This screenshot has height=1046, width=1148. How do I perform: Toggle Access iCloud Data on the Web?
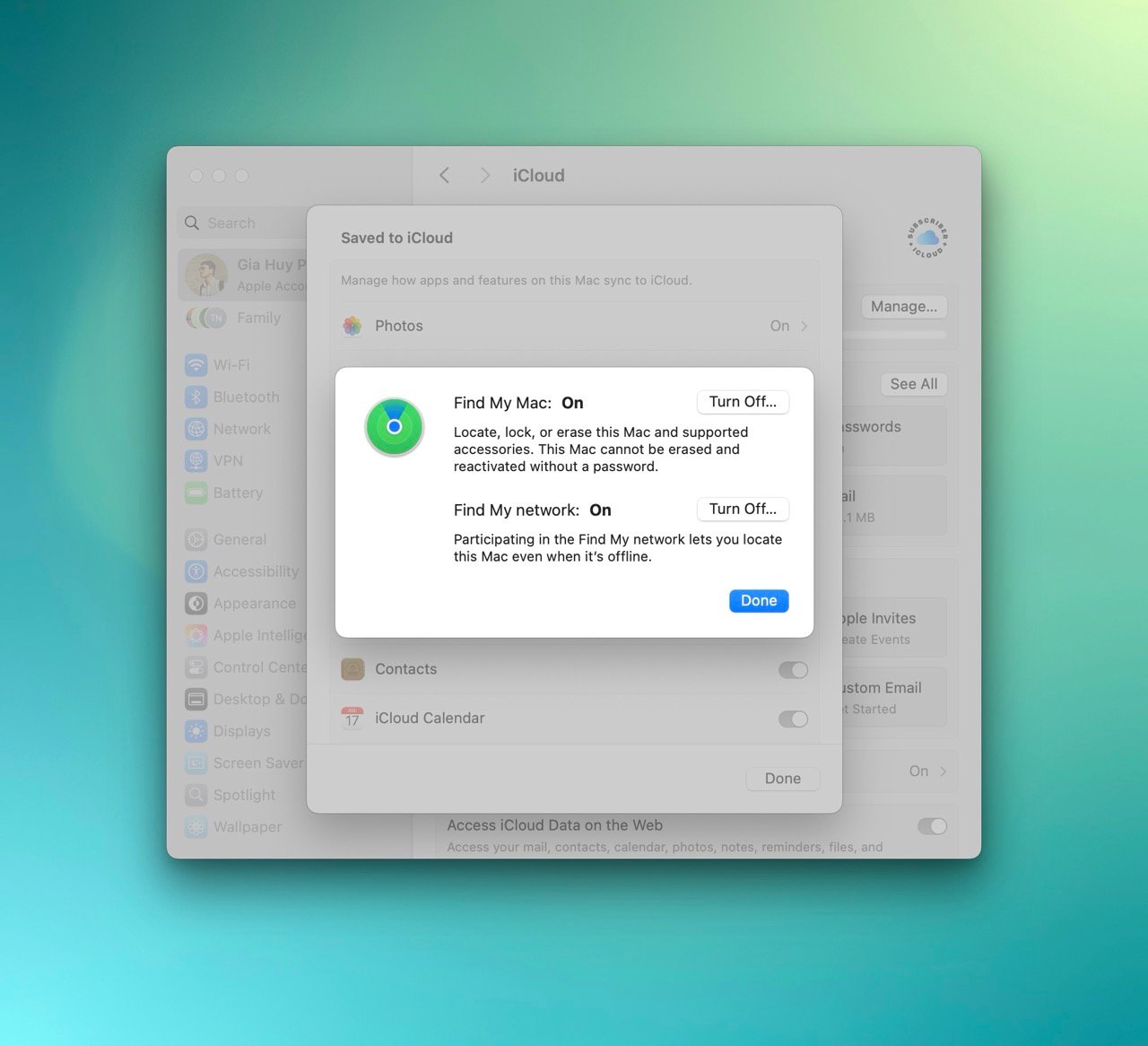[932, 826]
